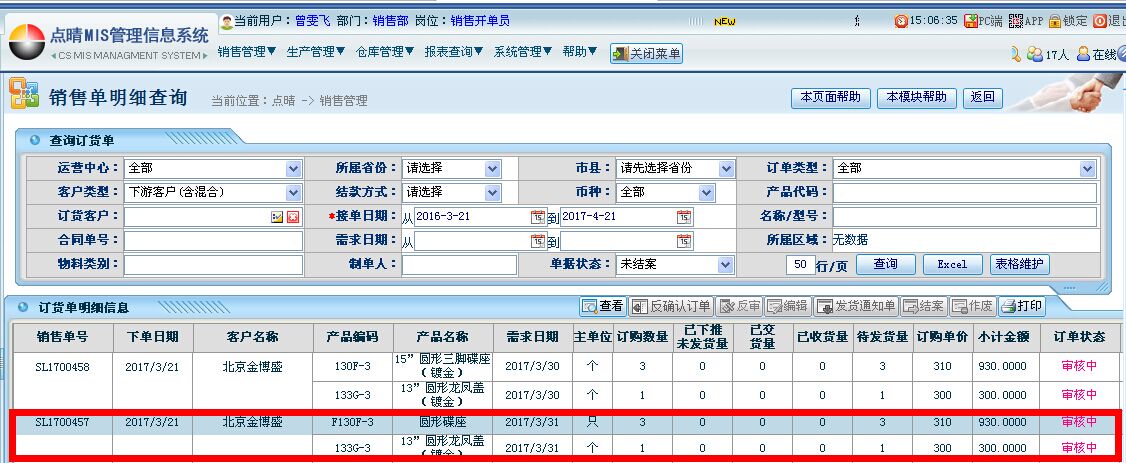The width and height of the screenshot is (1126, 463).
Task: Click the 查看 (view) toolbar icon
Action: [591, 307]
